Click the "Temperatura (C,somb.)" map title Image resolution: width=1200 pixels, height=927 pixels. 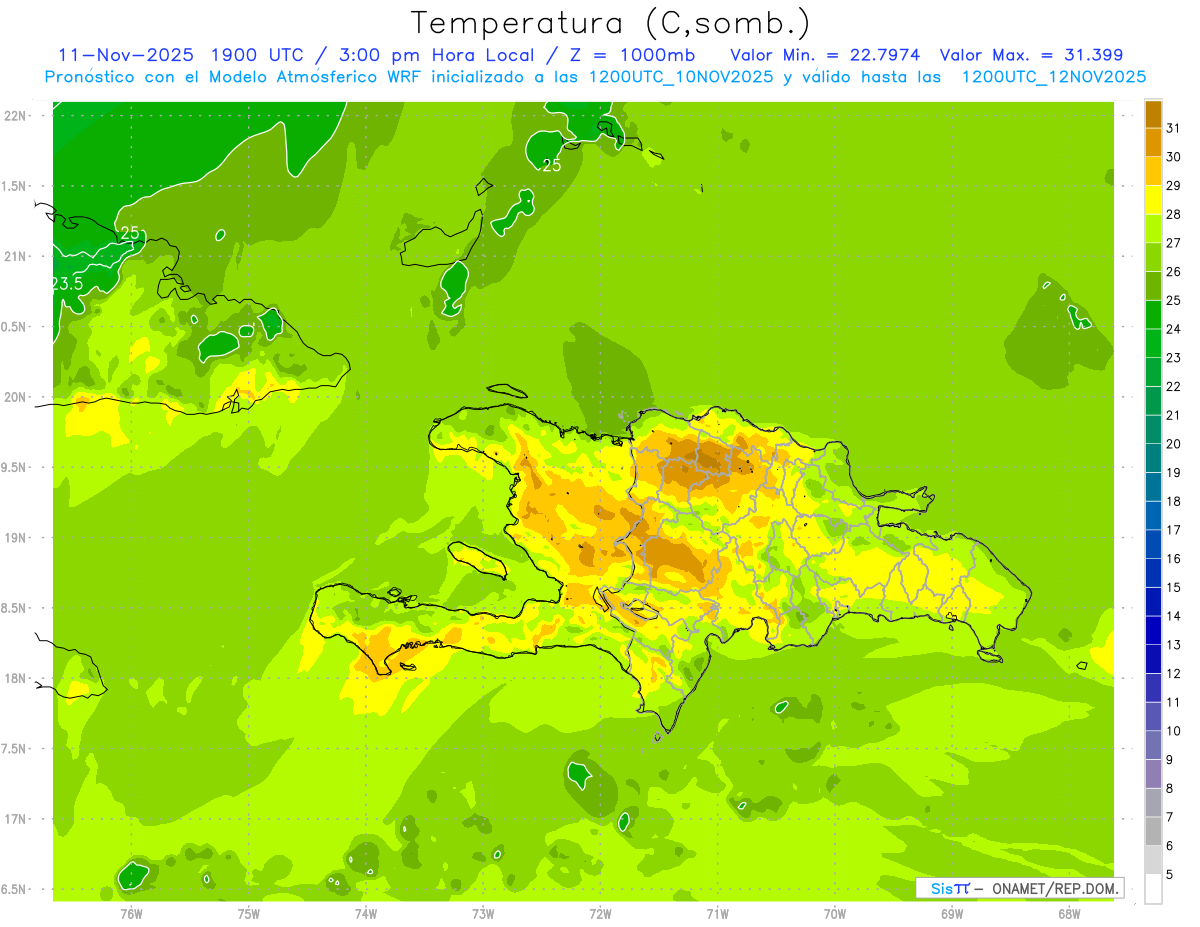pos(610,23)
